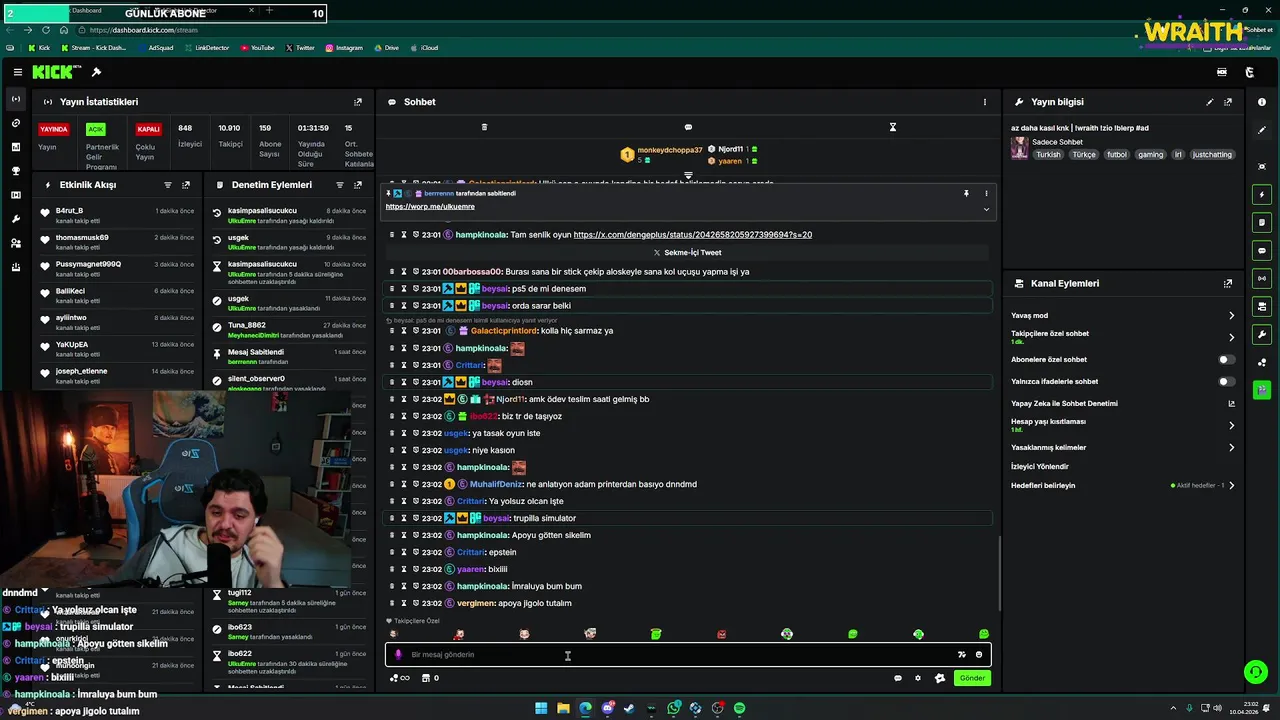Image resolution: width=1280 pixels, height=720 pixels.
Task: Open WhatsApp from the Windows taskbar
Action: point(673,708)
